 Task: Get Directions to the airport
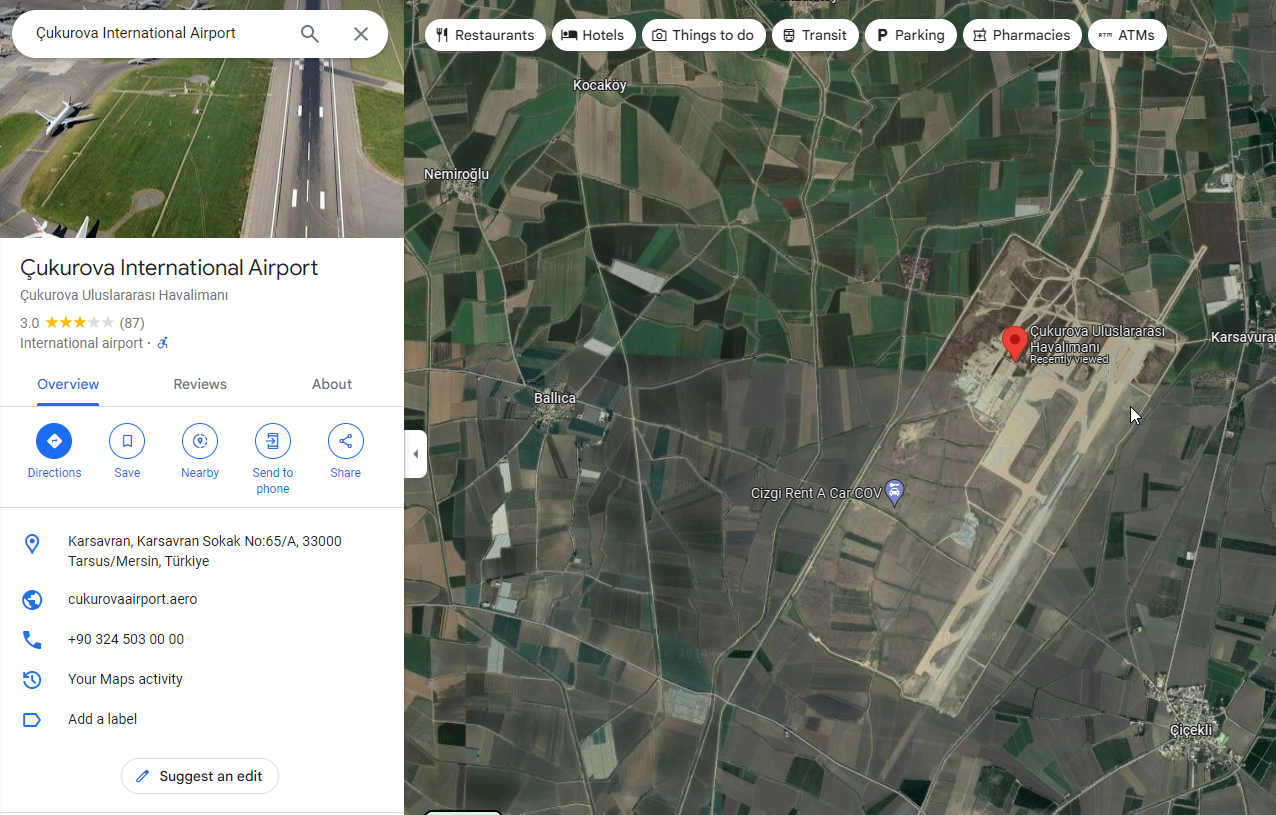click(x=54, y=441)
